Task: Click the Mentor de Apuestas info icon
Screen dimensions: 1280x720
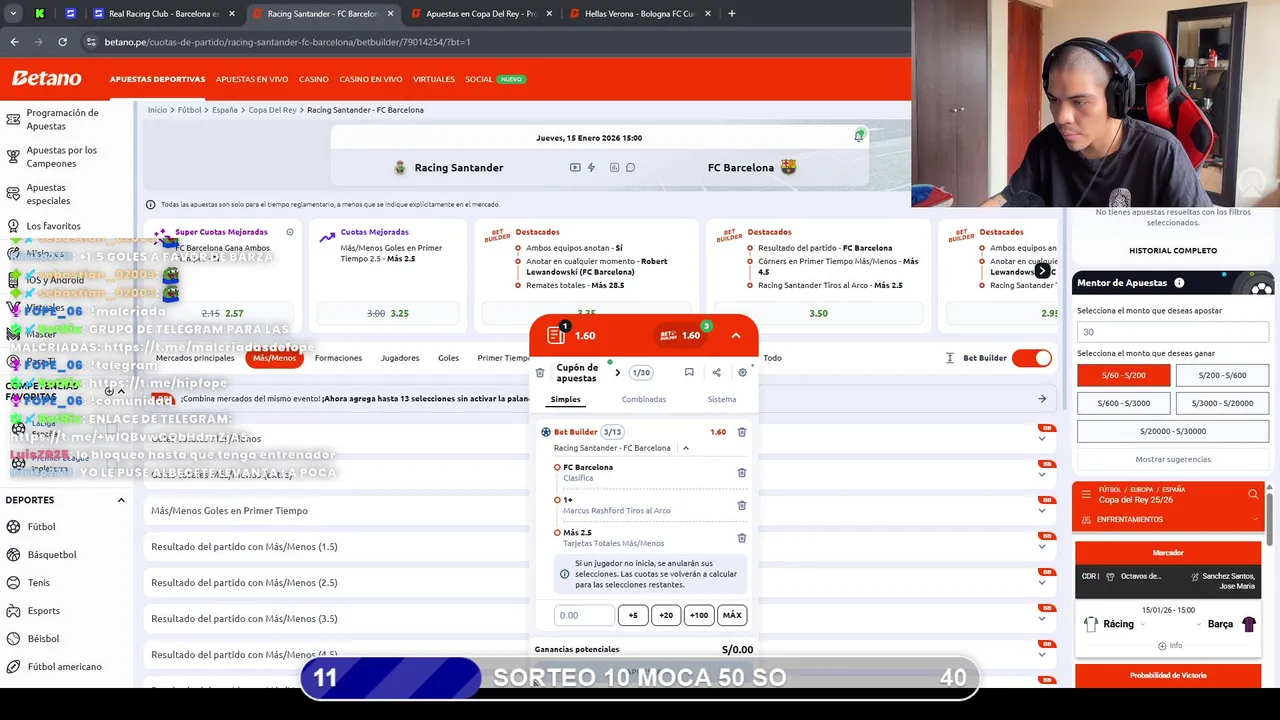Action: pos(1179,283)
